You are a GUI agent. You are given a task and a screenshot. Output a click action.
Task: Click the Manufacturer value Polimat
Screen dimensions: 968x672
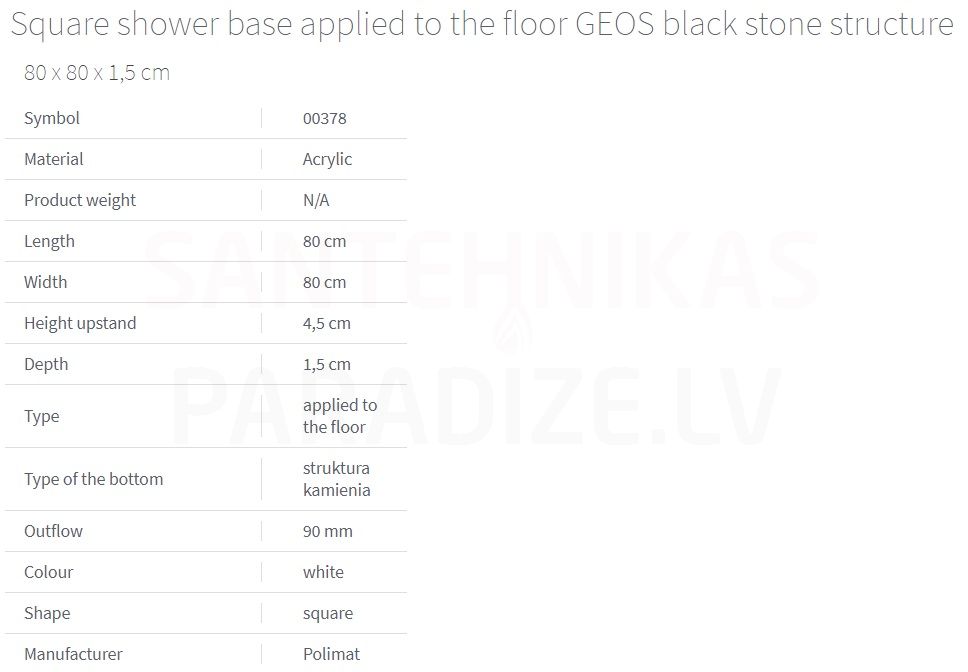coord(332,654)
